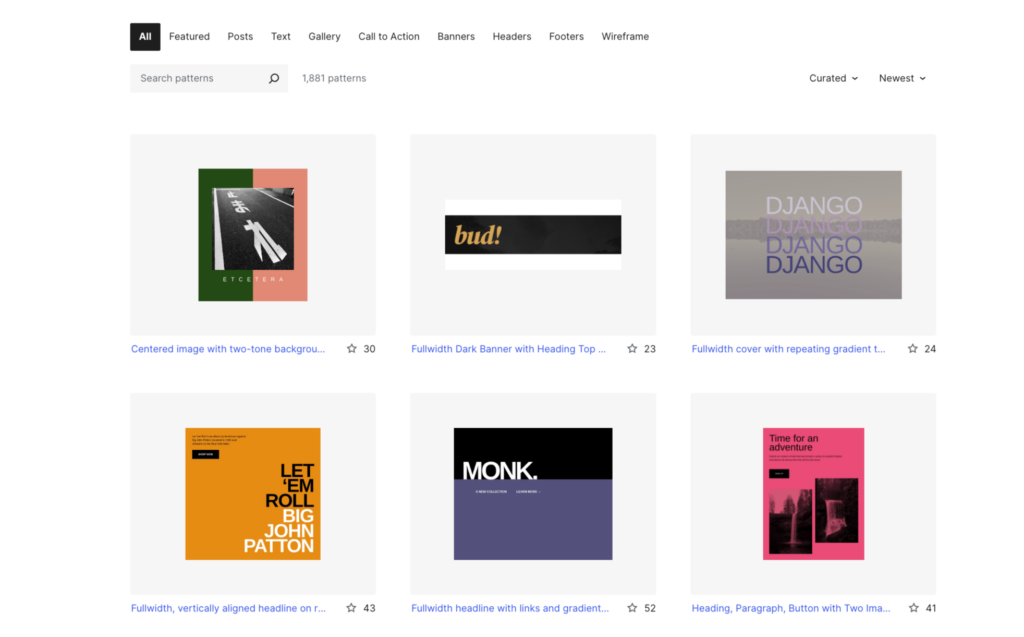The image size is (1024, 637).
Task: Open Fullwidth Dark Banner with Heading link
Action: (x=508, y=349)
